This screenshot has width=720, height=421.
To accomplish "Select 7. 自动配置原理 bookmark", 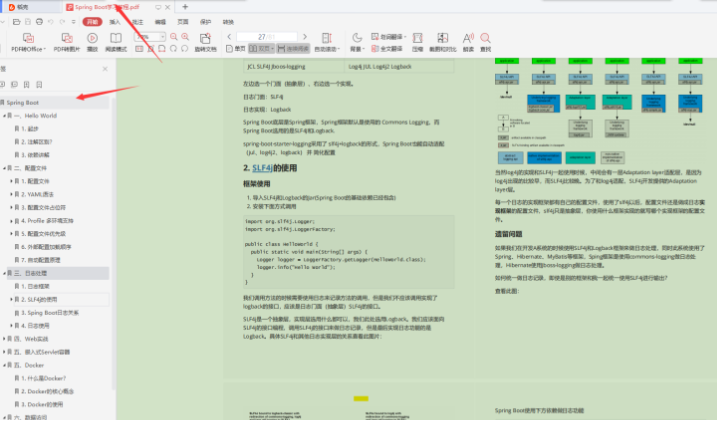I will 40,260.
